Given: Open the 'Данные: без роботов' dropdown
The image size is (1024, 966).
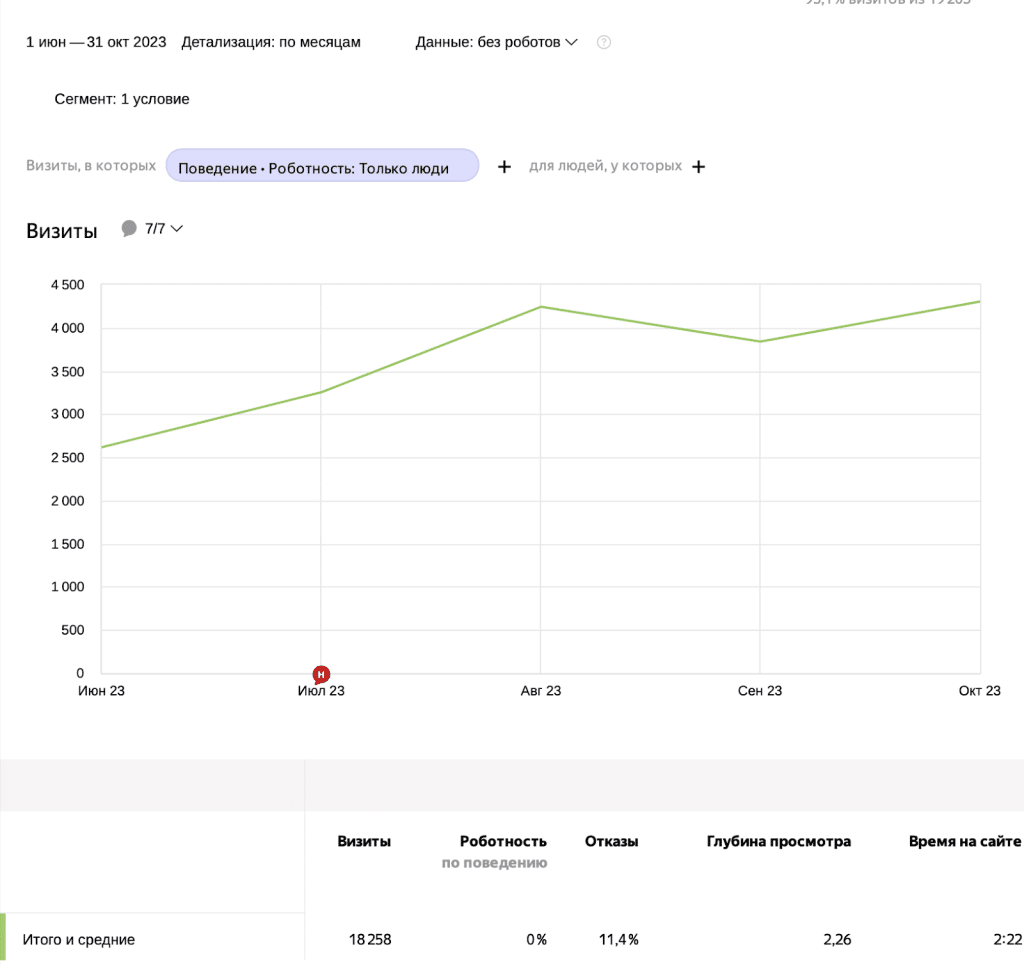Looking at the screenshot, I should pos(496,43).
